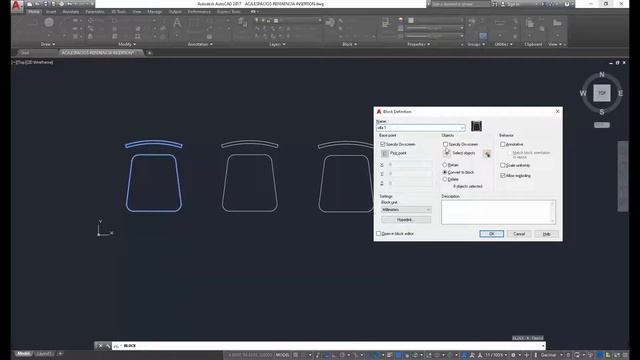Image resolution: width=640 pixels, height=360 pixels.
Task: Check Open in block editor
Action: click(378, 233)
